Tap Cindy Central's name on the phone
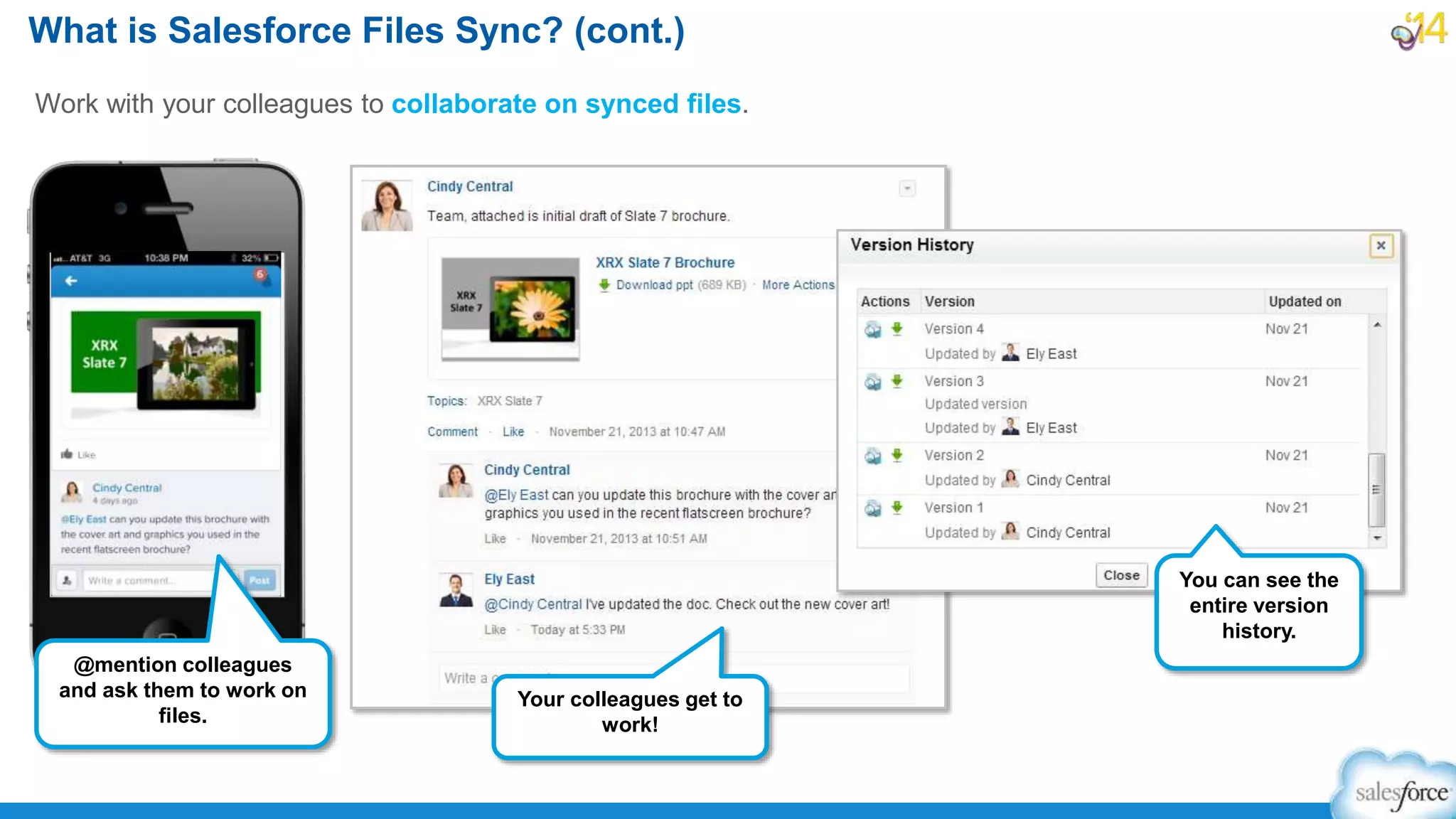 [127, 488]
